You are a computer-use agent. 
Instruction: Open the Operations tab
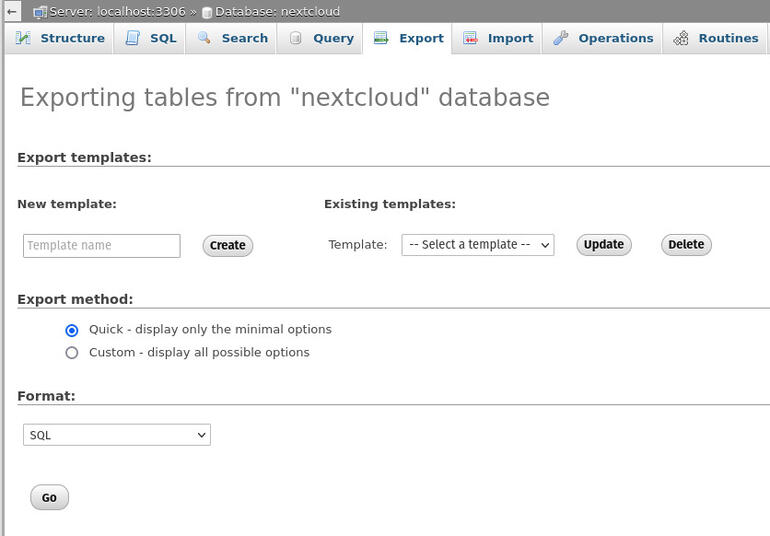[x=603, y=38]
